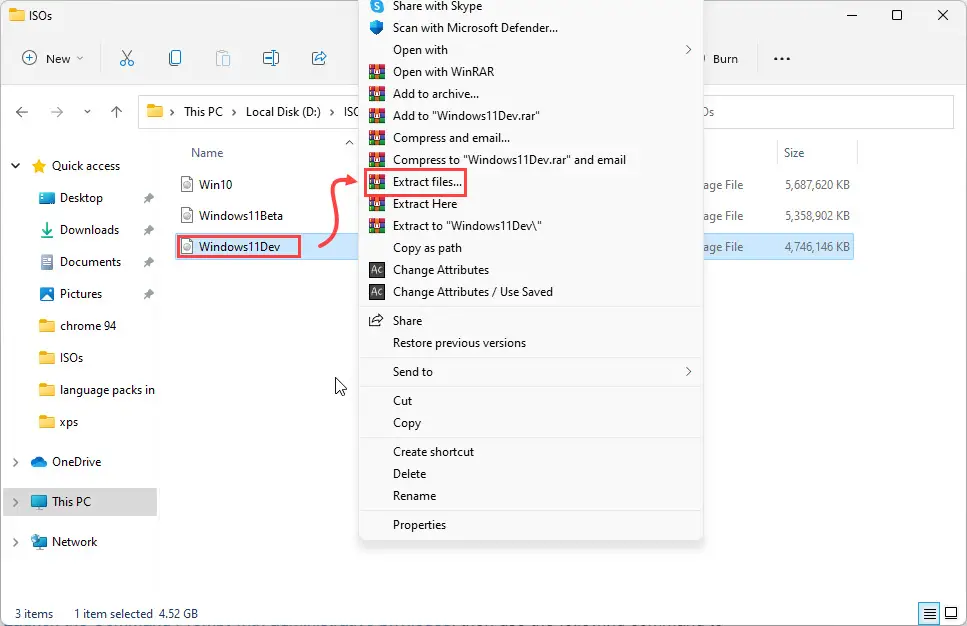
Task: Switch to details view icon
Action: [929, 614]
